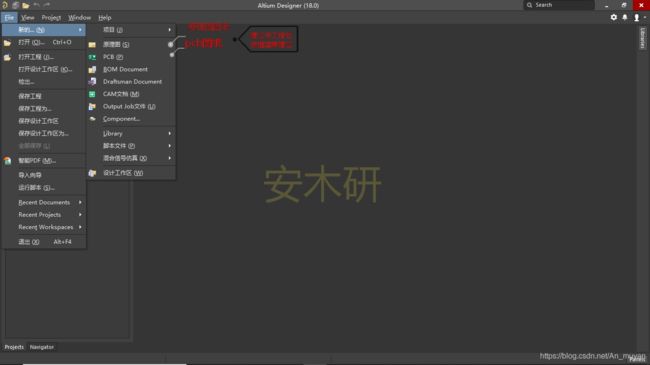Open the Libraries side panel tab
The height and width of the screenshot is (365, 650).
643,38
